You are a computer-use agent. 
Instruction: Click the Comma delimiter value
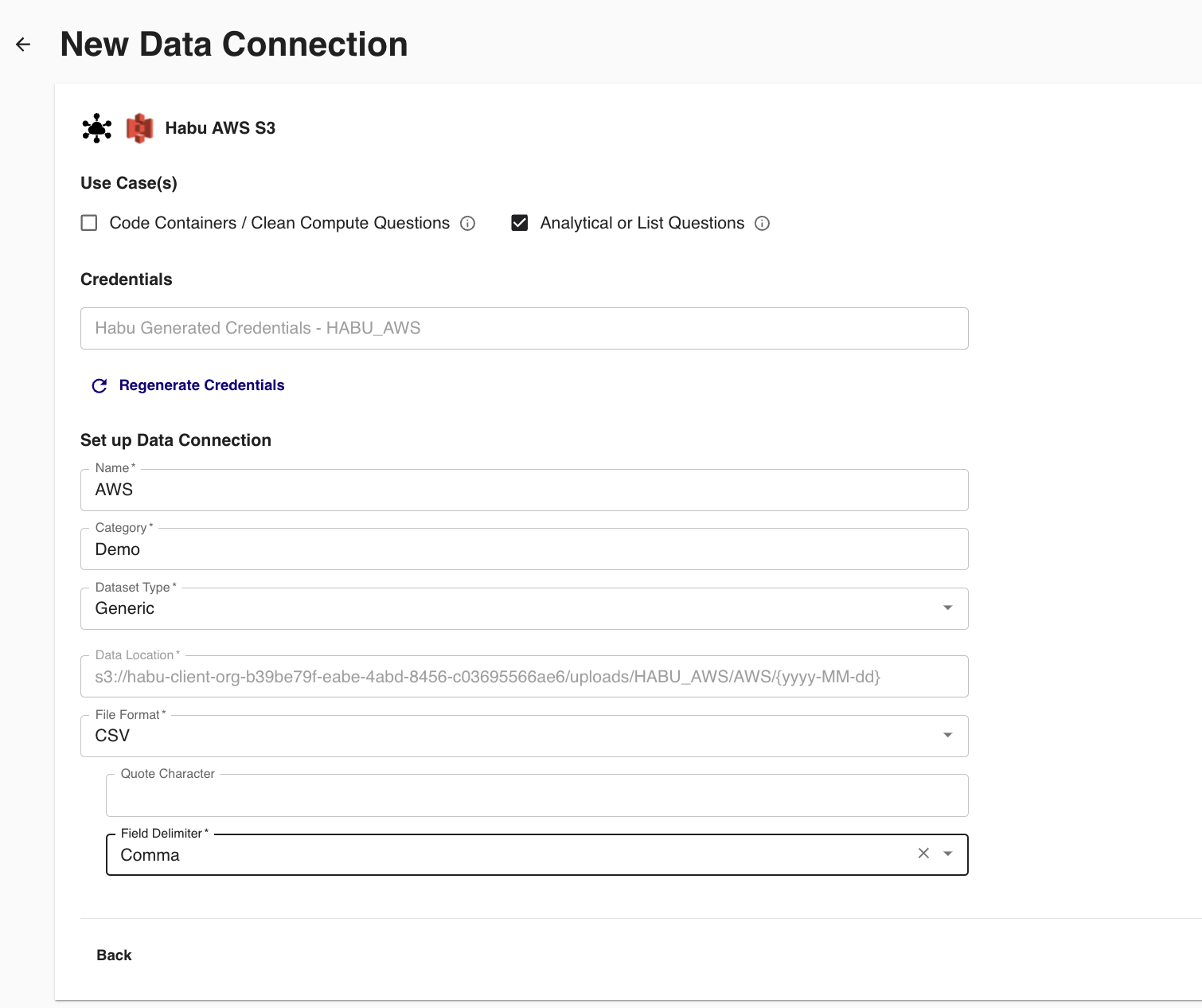tap(150, 855)
